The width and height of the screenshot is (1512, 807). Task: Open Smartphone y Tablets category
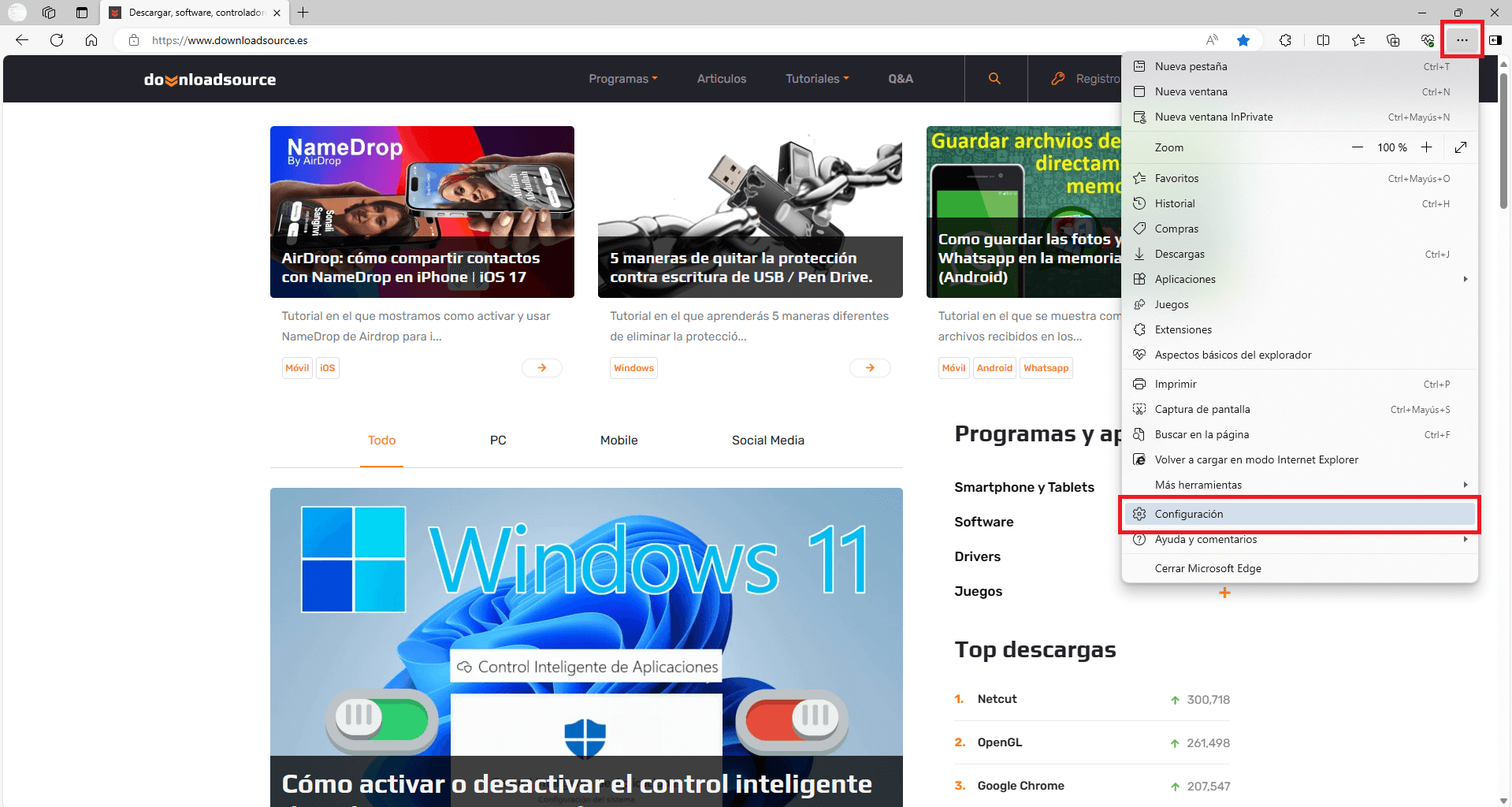[1024, 487]
